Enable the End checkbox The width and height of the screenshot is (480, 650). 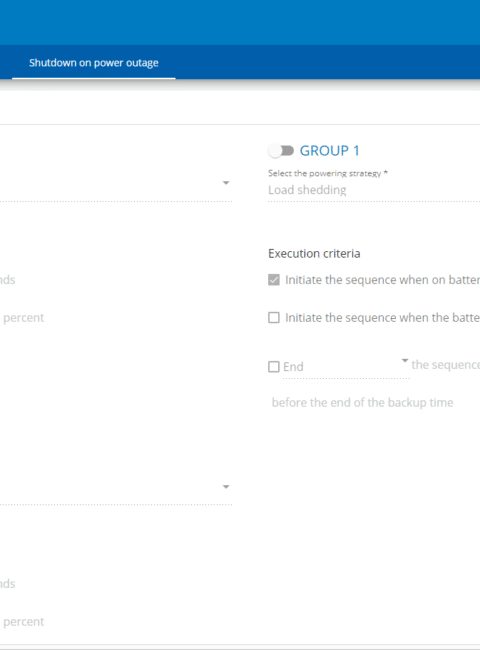[x=274, y=367]
